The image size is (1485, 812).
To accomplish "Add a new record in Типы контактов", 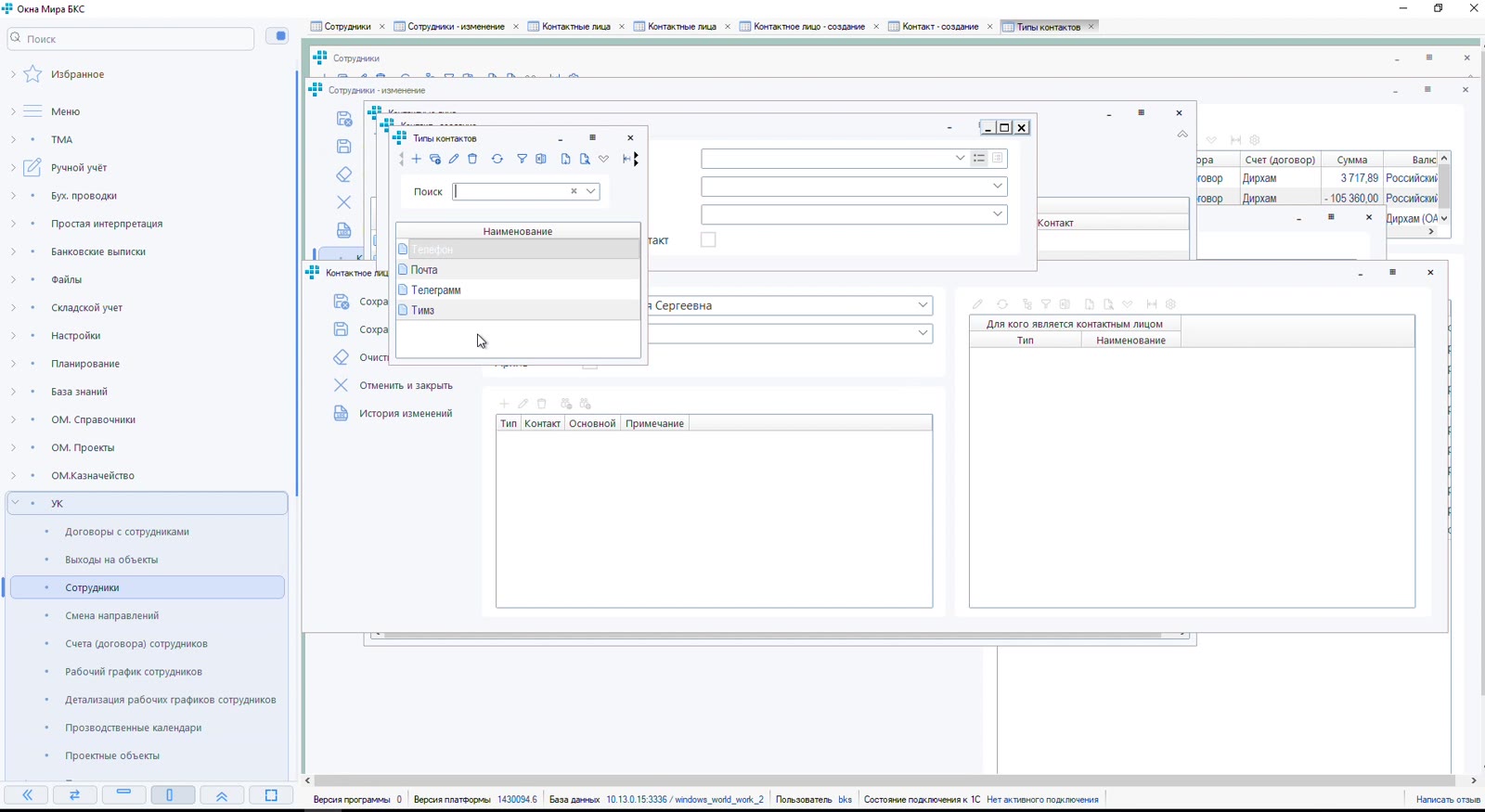I will (417, 160).
